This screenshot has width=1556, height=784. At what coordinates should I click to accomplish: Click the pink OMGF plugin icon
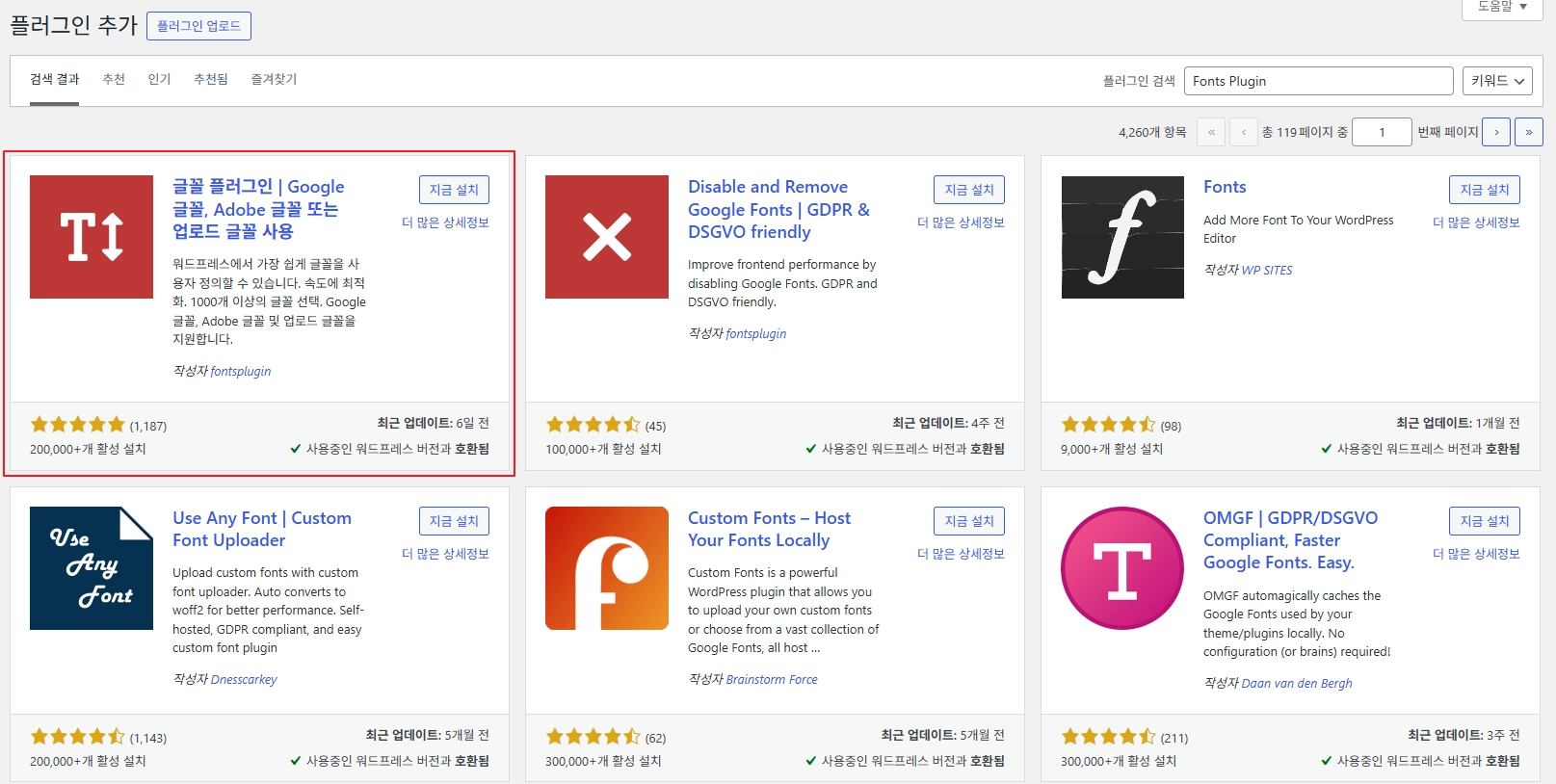click(1122, 568)
